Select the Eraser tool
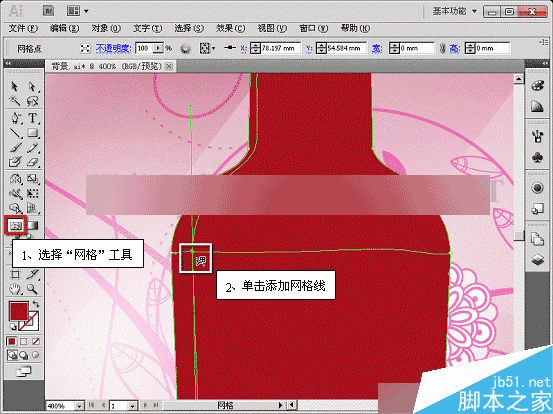This screenshot has width=553, height=414. pyautogui.click(x=32, y=162)
